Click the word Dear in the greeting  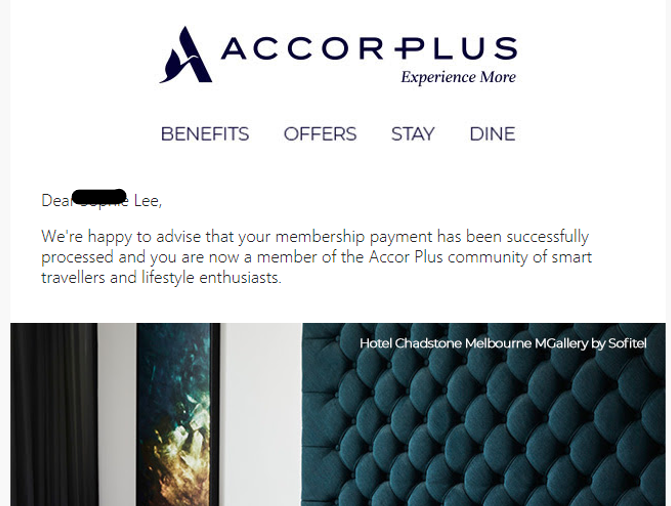[56, 200]
